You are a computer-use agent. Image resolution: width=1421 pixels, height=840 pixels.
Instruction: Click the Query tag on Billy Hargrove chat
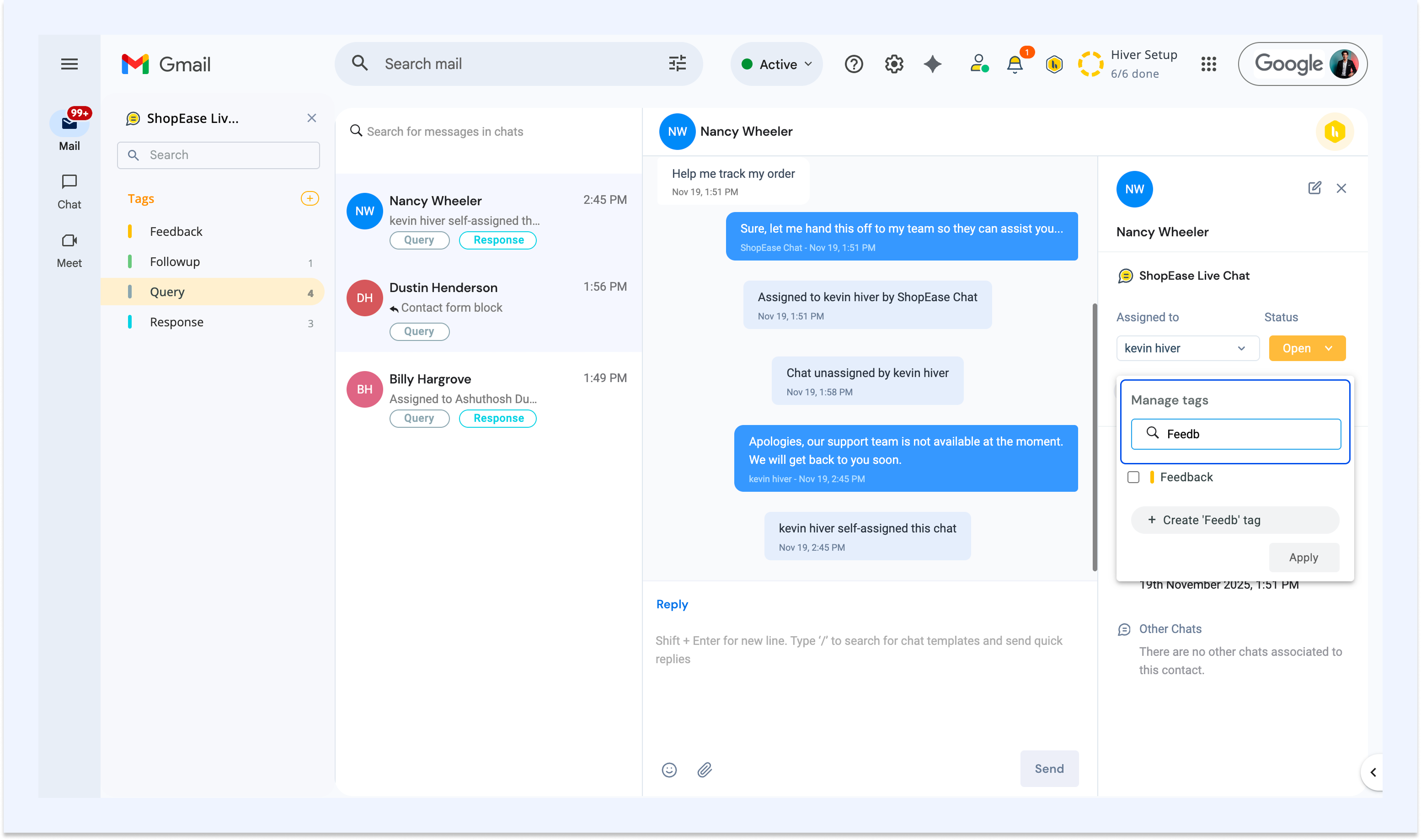419,418
